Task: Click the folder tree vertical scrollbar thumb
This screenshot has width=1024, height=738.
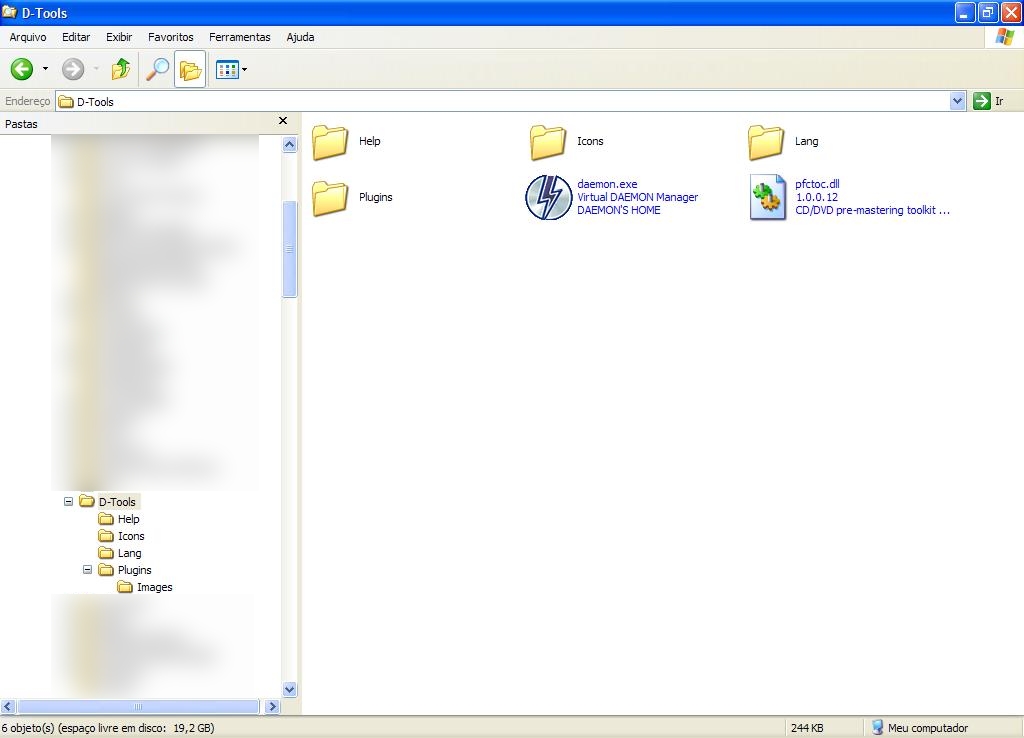Action: (x=290, y=249)
